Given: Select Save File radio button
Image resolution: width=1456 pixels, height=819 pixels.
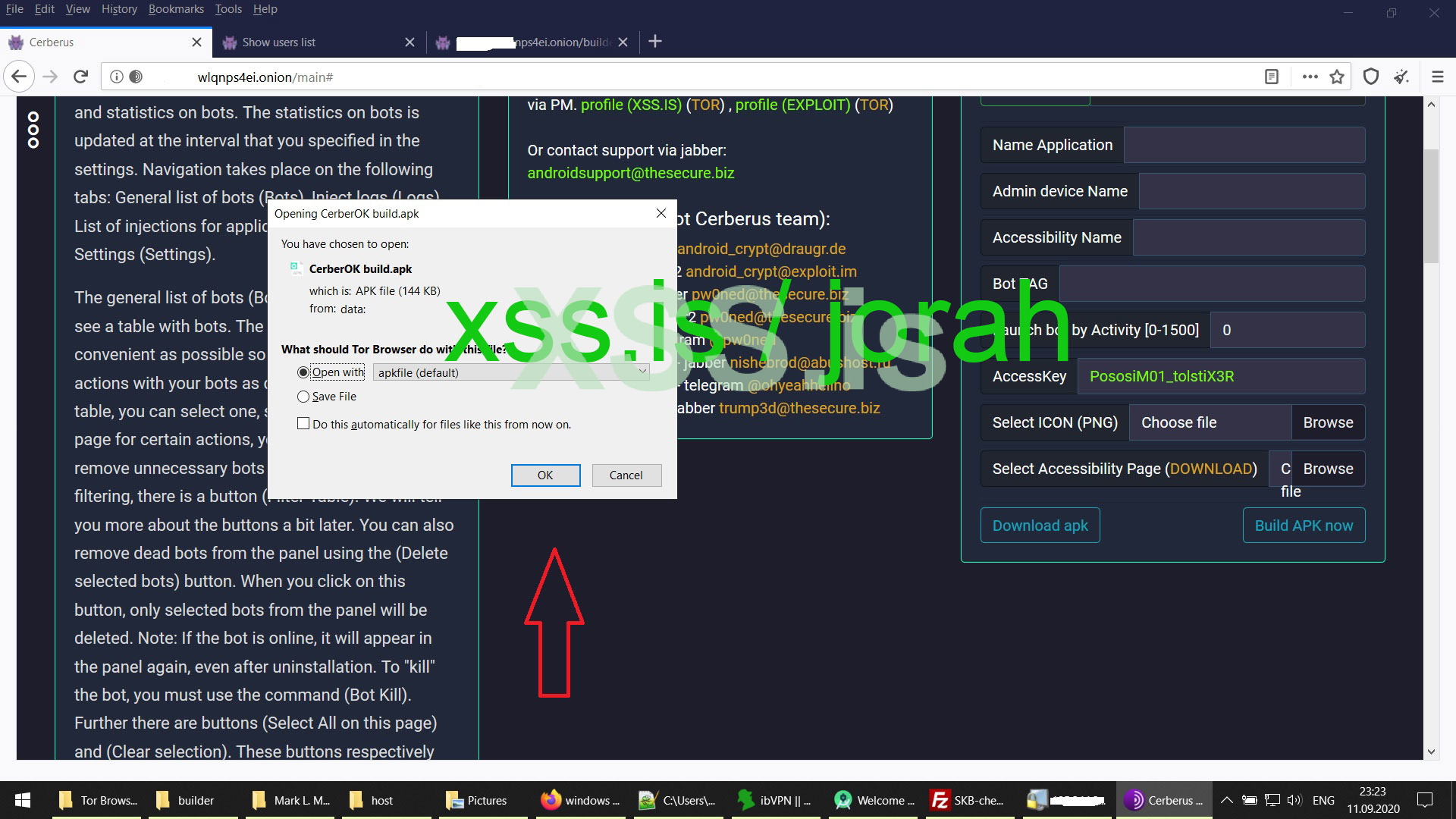Looking at the screenshot, I should coord(304,396).
